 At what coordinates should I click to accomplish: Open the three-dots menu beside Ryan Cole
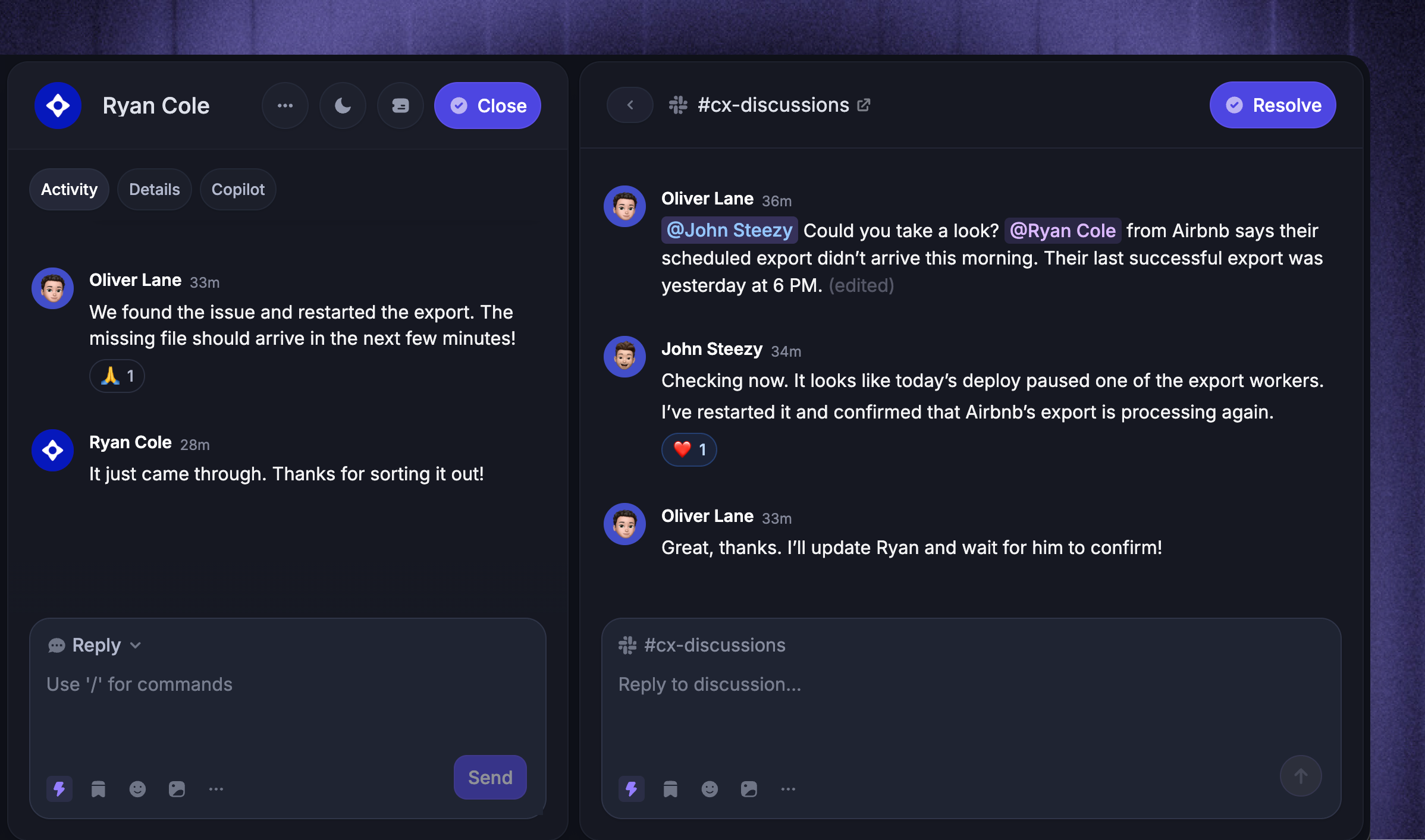click(x=285, y=106)
